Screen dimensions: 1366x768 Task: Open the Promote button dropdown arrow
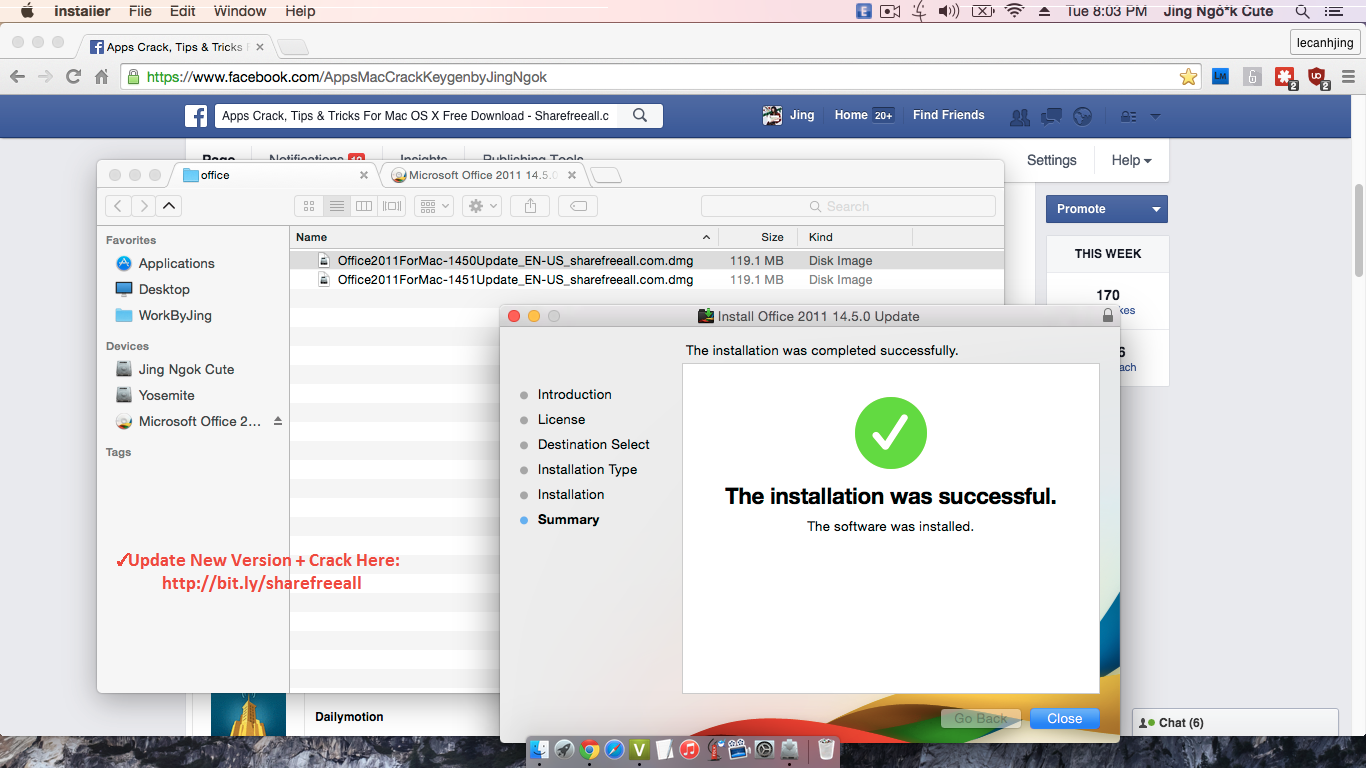[x=1156, y=209]
